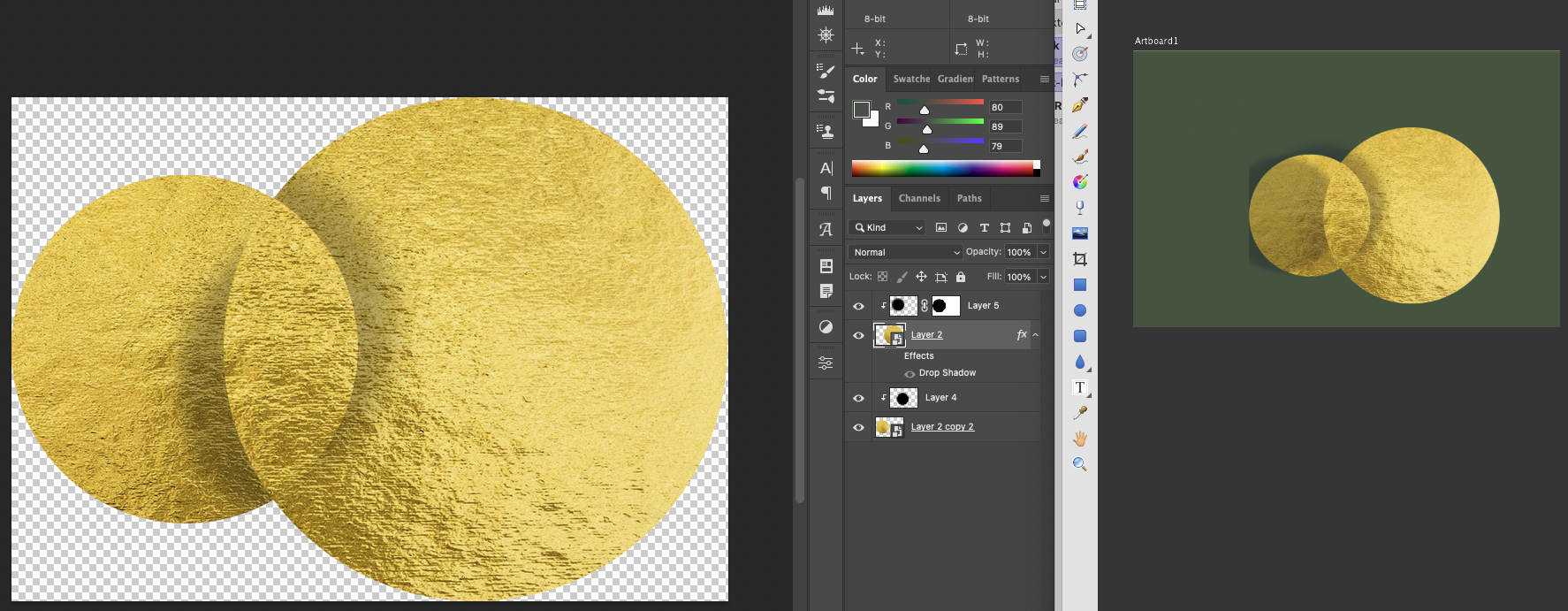Select the Layers tab
The width and height of the screenshot is (1568, 611).
[x=867, y=198]
